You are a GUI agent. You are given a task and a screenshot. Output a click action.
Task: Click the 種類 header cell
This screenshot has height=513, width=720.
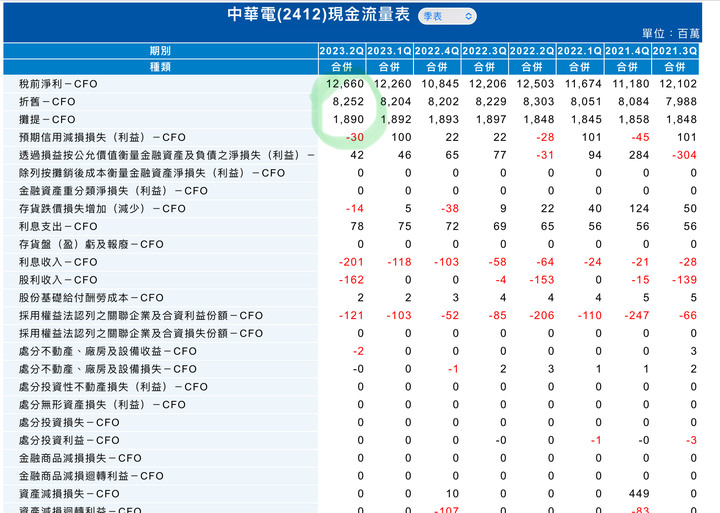(160, 67)
